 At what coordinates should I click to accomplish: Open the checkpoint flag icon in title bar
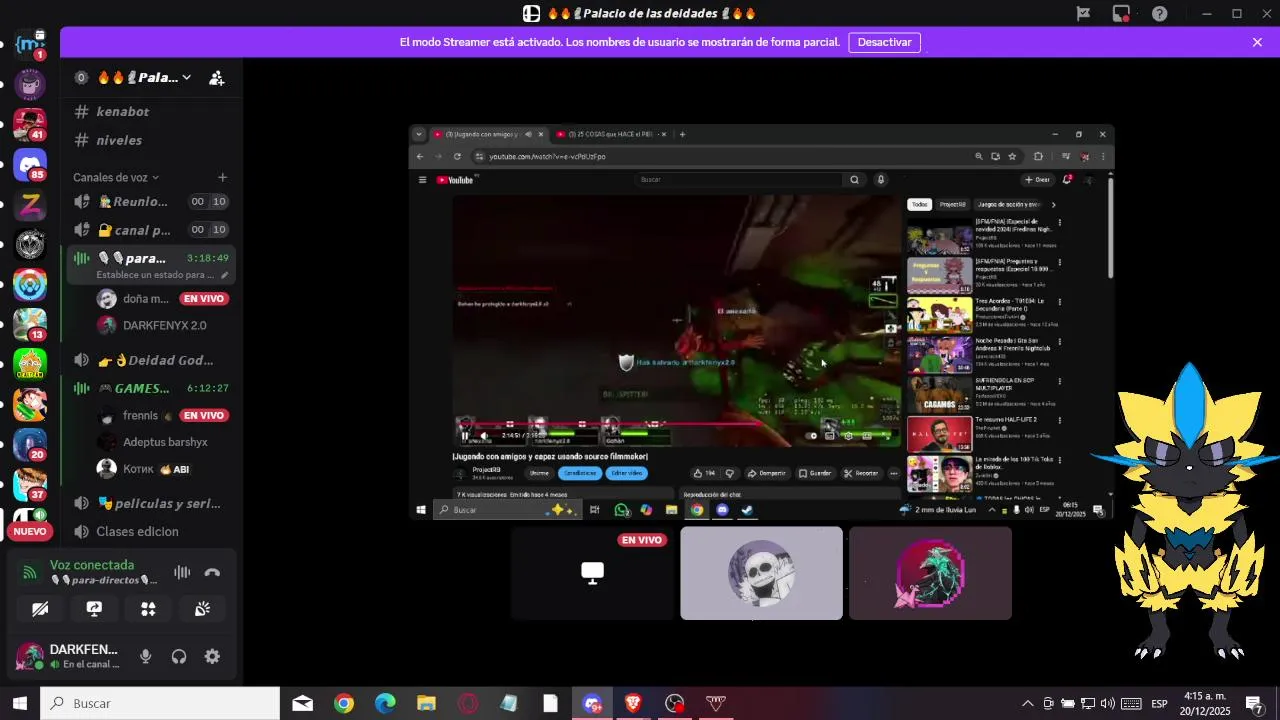coord(1083,13)
